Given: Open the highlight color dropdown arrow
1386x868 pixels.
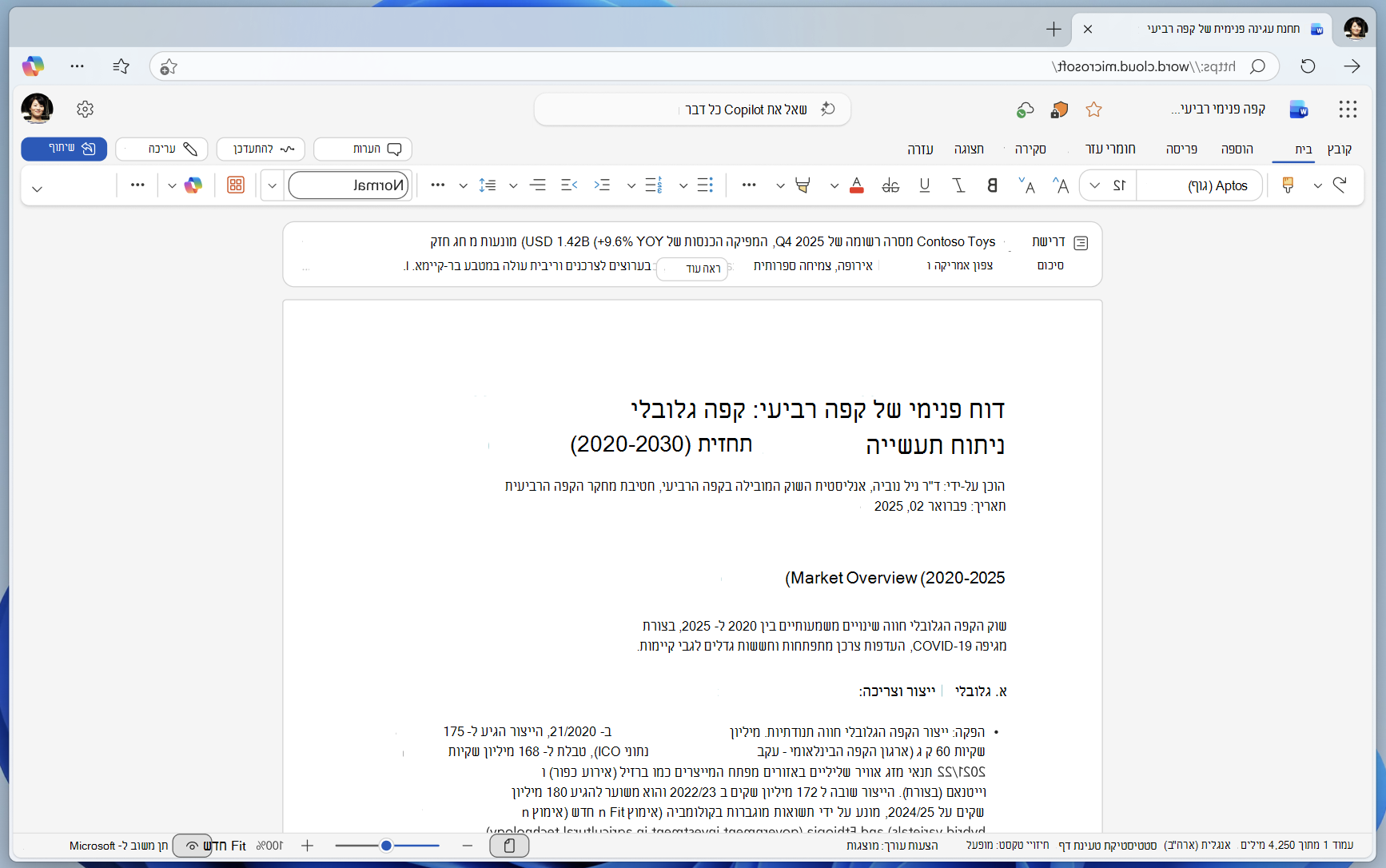Looking at the screenshot, I should [x=780, y=186].
